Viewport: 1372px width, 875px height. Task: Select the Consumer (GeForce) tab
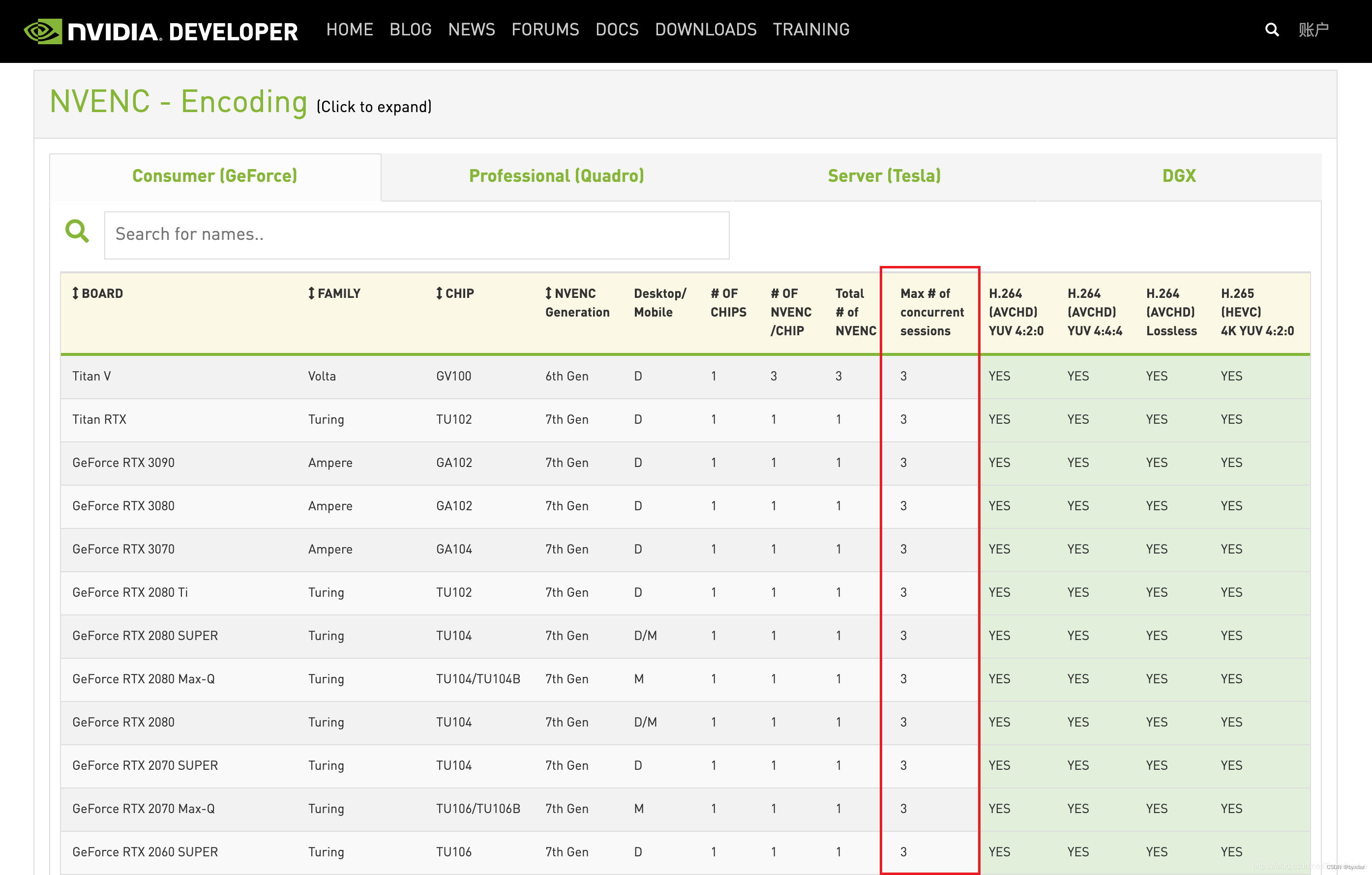pos(215,176)
